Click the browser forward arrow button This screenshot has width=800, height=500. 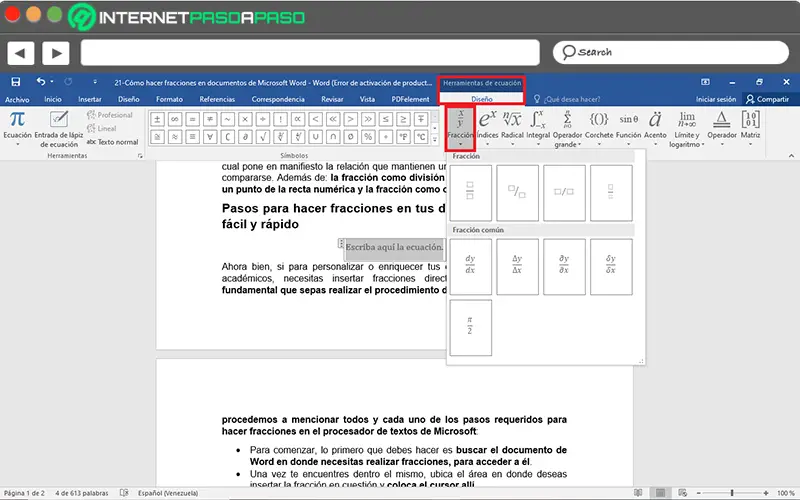point(56,53)
